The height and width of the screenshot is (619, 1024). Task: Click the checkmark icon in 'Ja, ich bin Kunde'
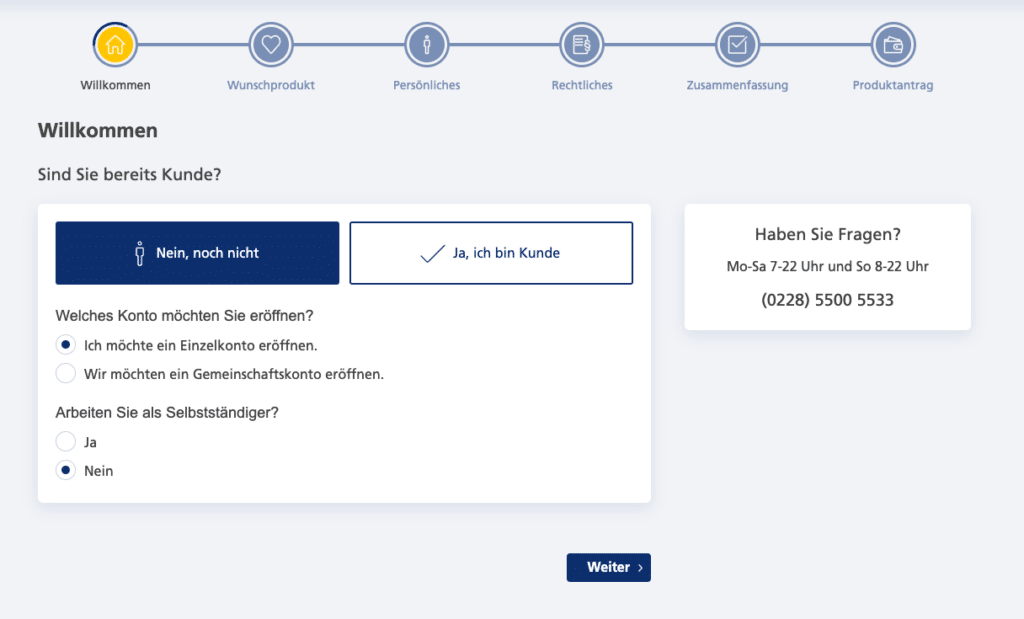coord(432,253)
